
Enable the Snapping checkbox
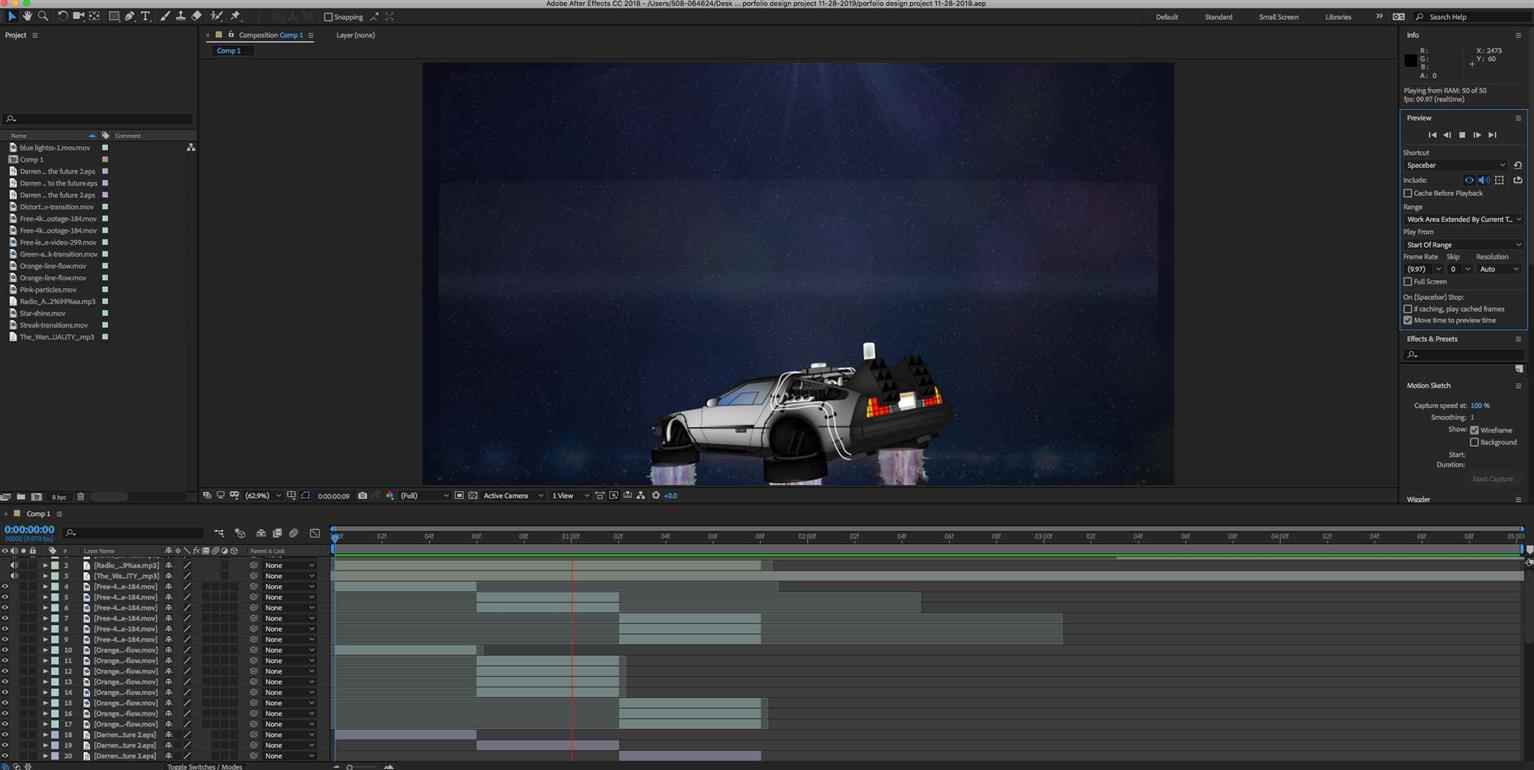click(328, 17)
